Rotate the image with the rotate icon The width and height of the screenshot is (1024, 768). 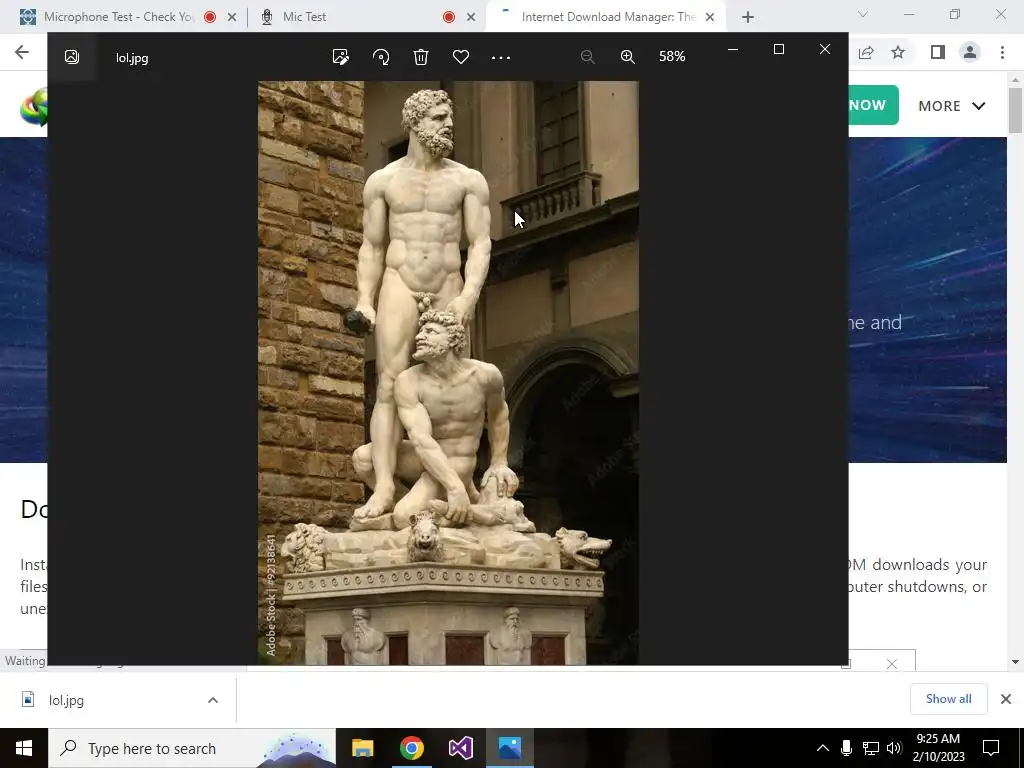click(381, 57)
